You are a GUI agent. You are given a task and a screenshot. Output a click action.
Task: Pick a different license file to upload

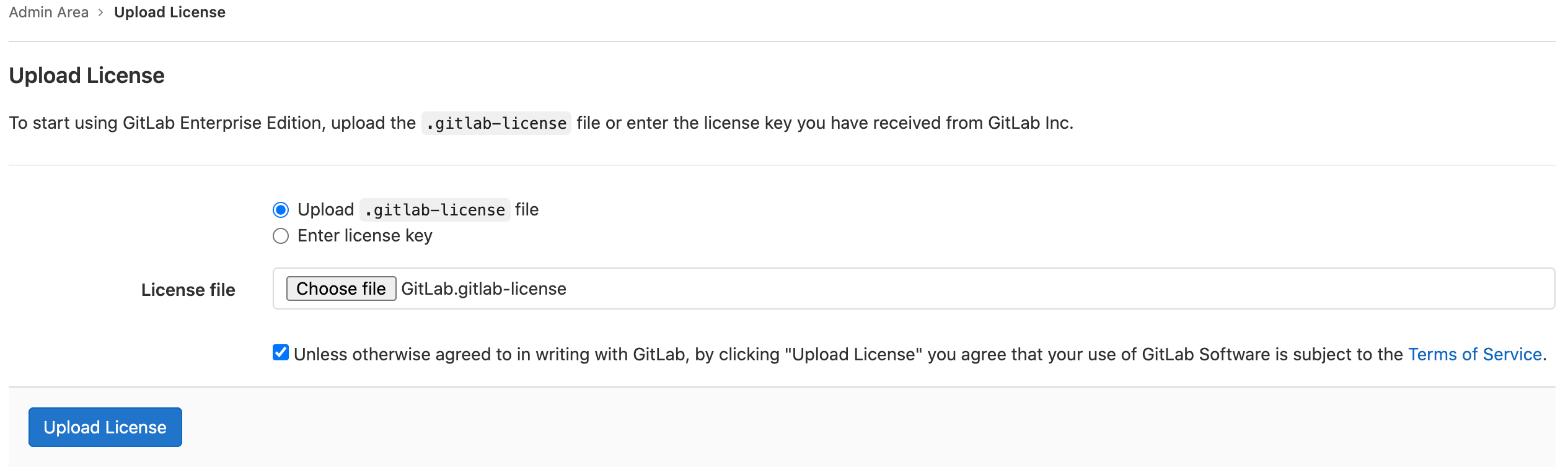coord(341,288)
